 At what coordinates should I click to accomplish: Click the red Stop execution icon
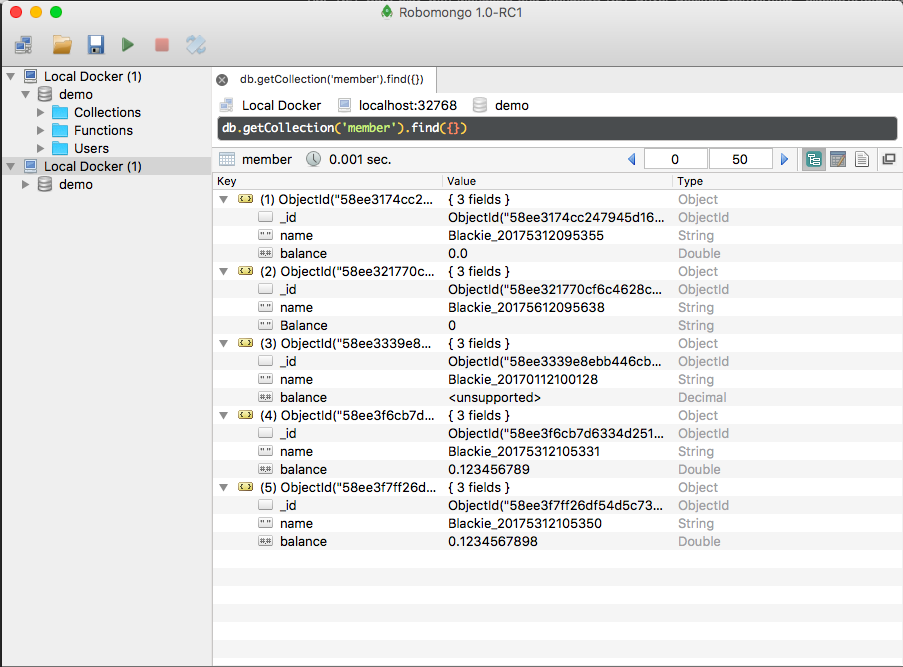click(x=161, y=44)
